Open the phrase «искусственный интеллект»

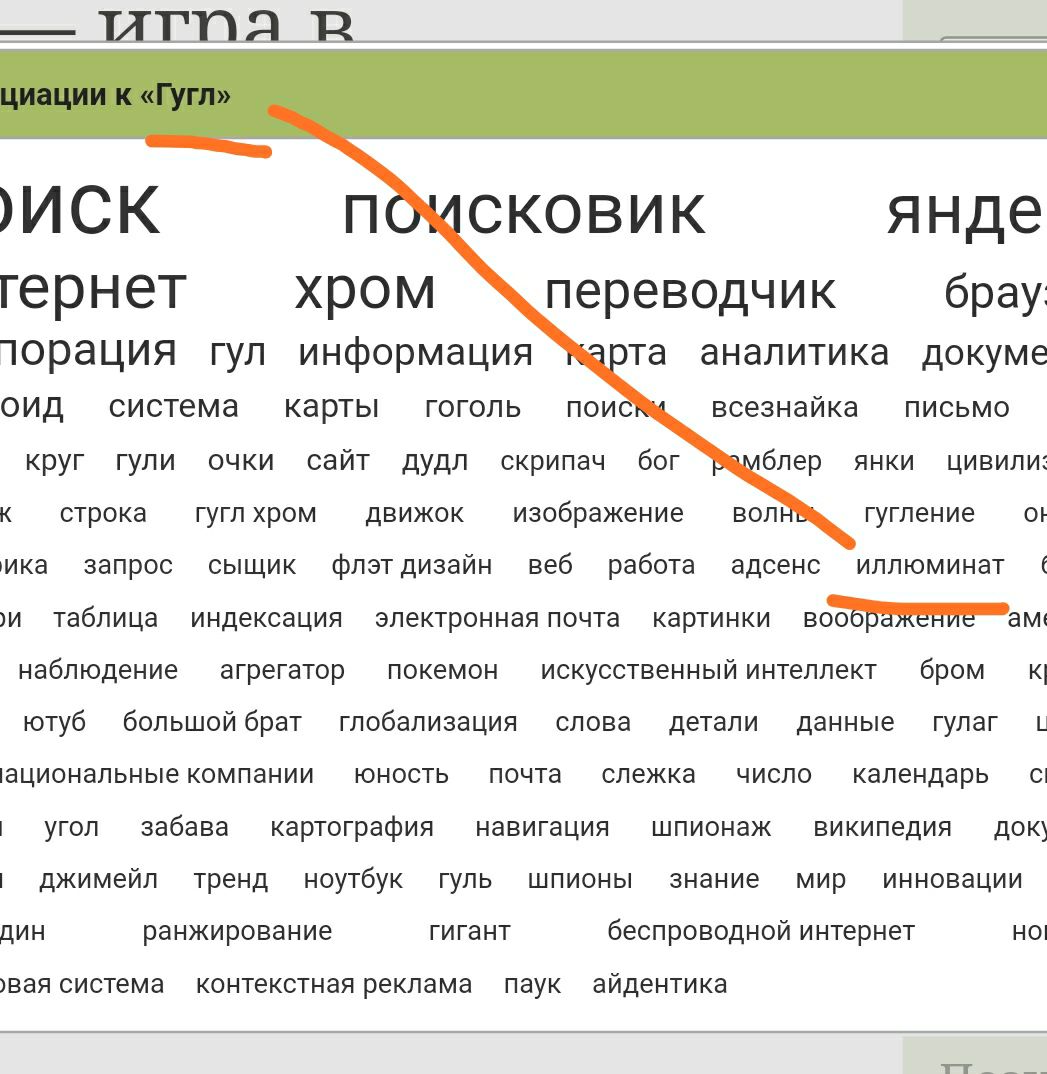709,671
